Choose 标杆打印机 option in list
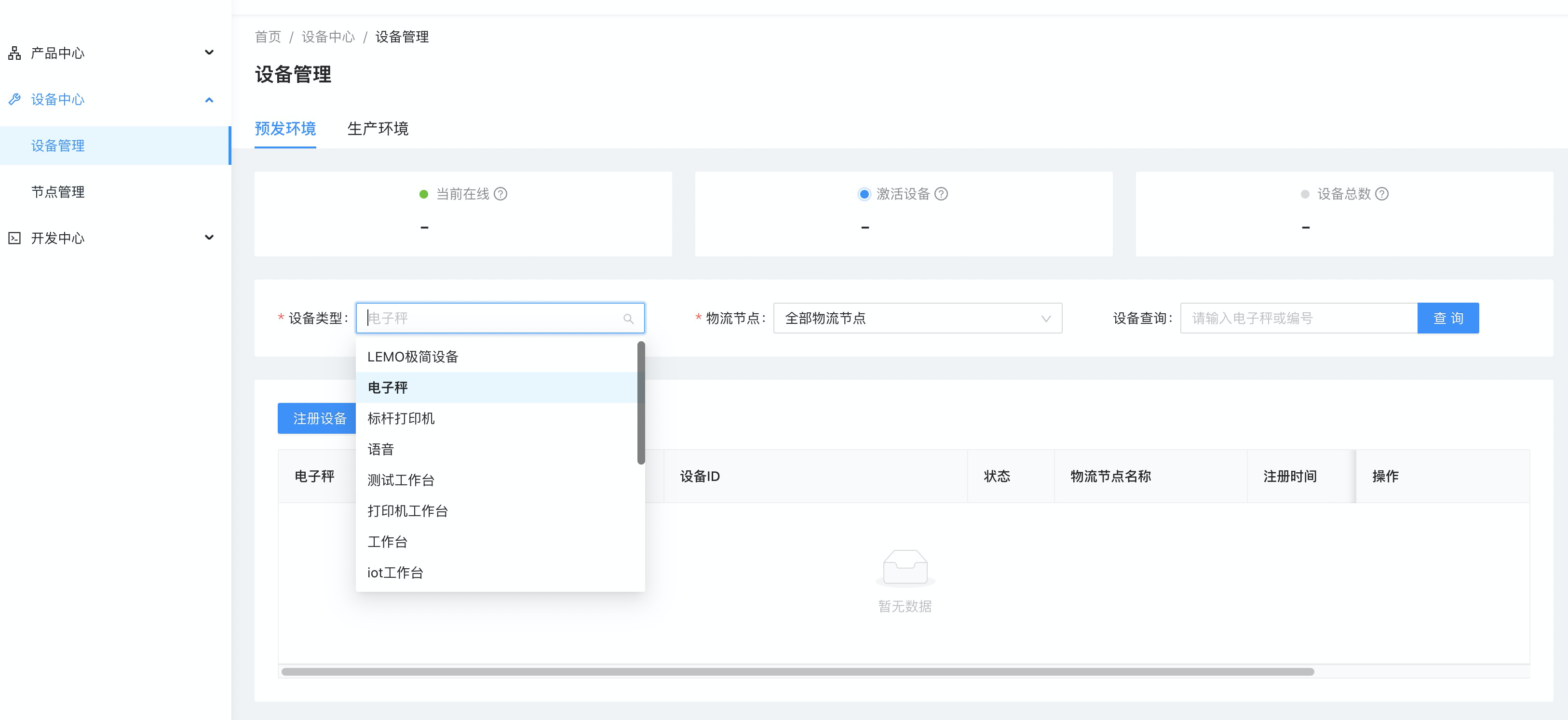The image size is (1568, 720). pyautogui.click(x=401, y=419)
